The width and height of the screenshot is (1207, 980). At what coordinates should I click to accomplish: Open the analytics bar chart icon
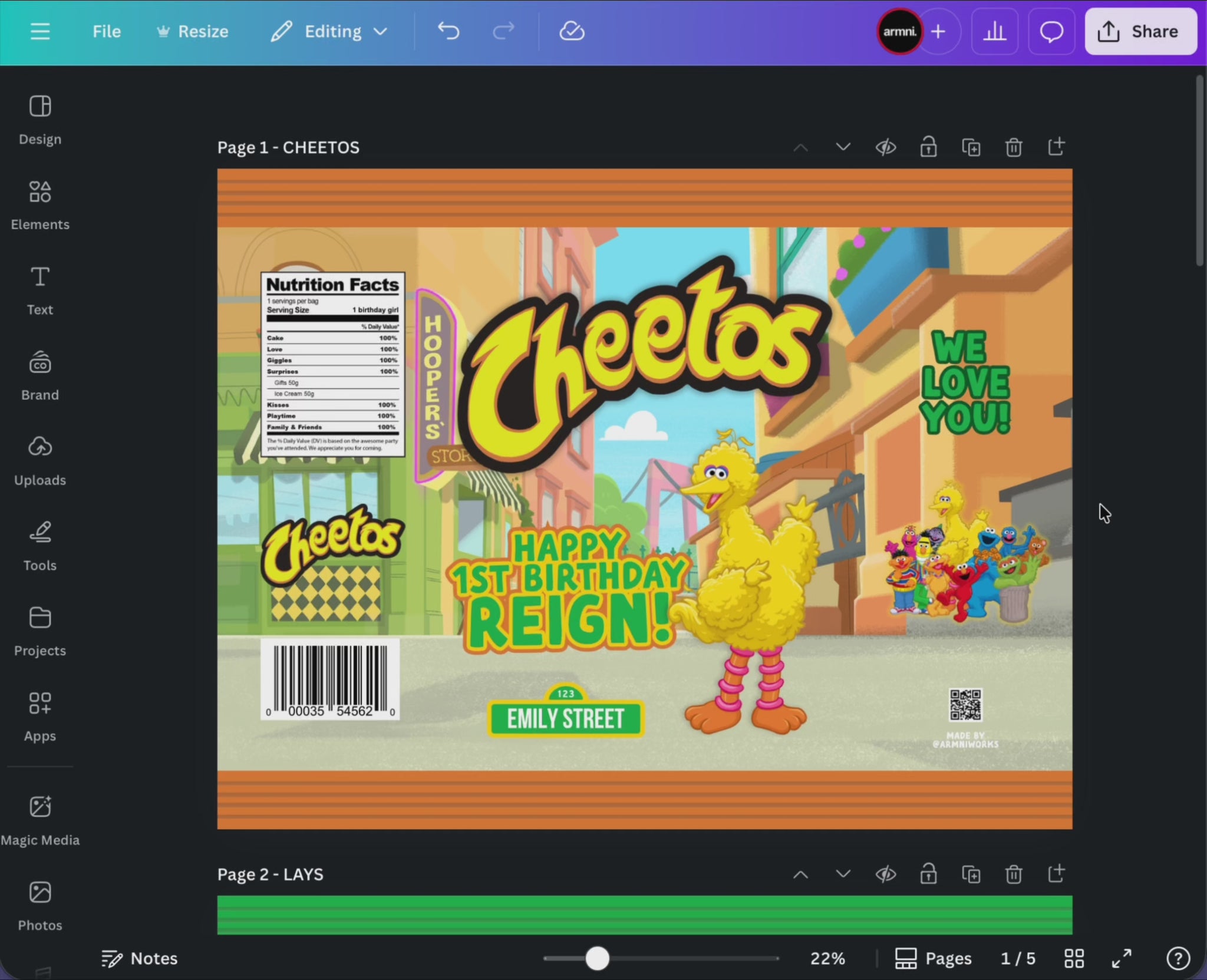[x=994, y=31]
